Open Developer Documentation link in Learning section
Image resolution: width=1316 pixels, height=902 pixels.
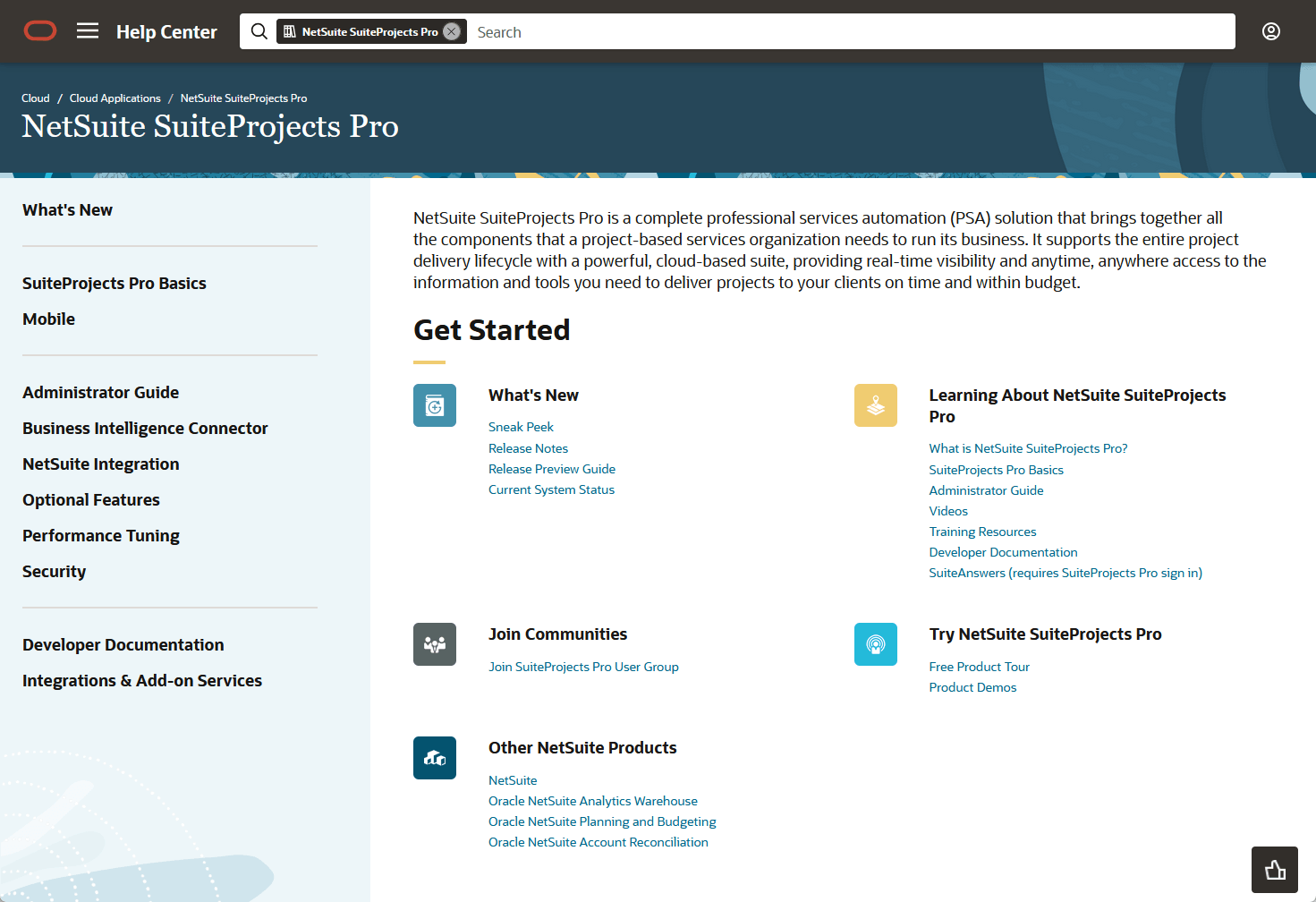click(1004, 552)
